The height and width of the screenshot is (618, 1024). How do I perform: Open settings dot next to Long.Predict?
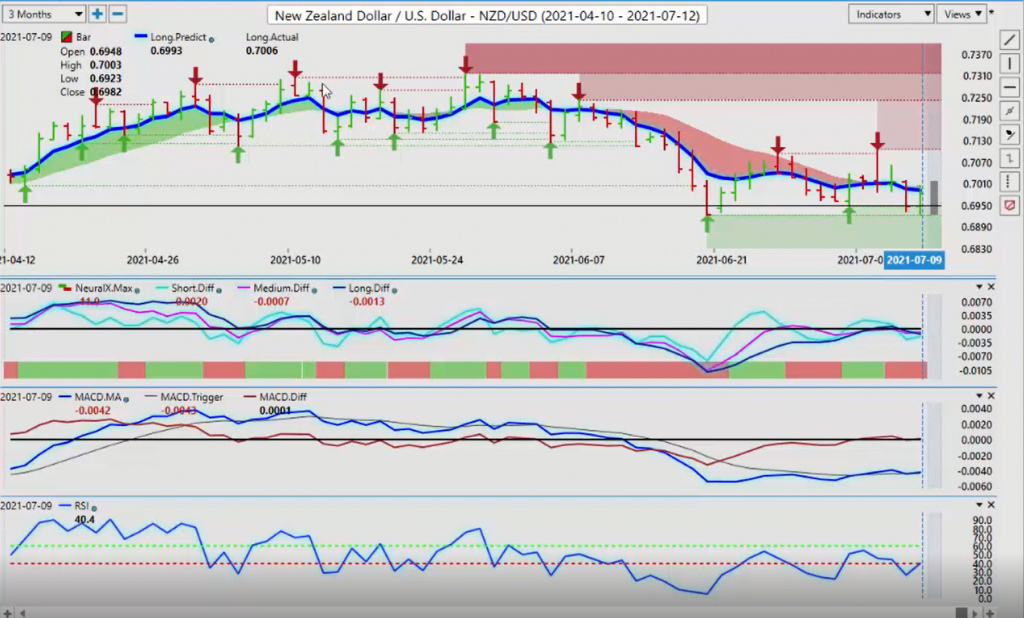pos(212,39)
